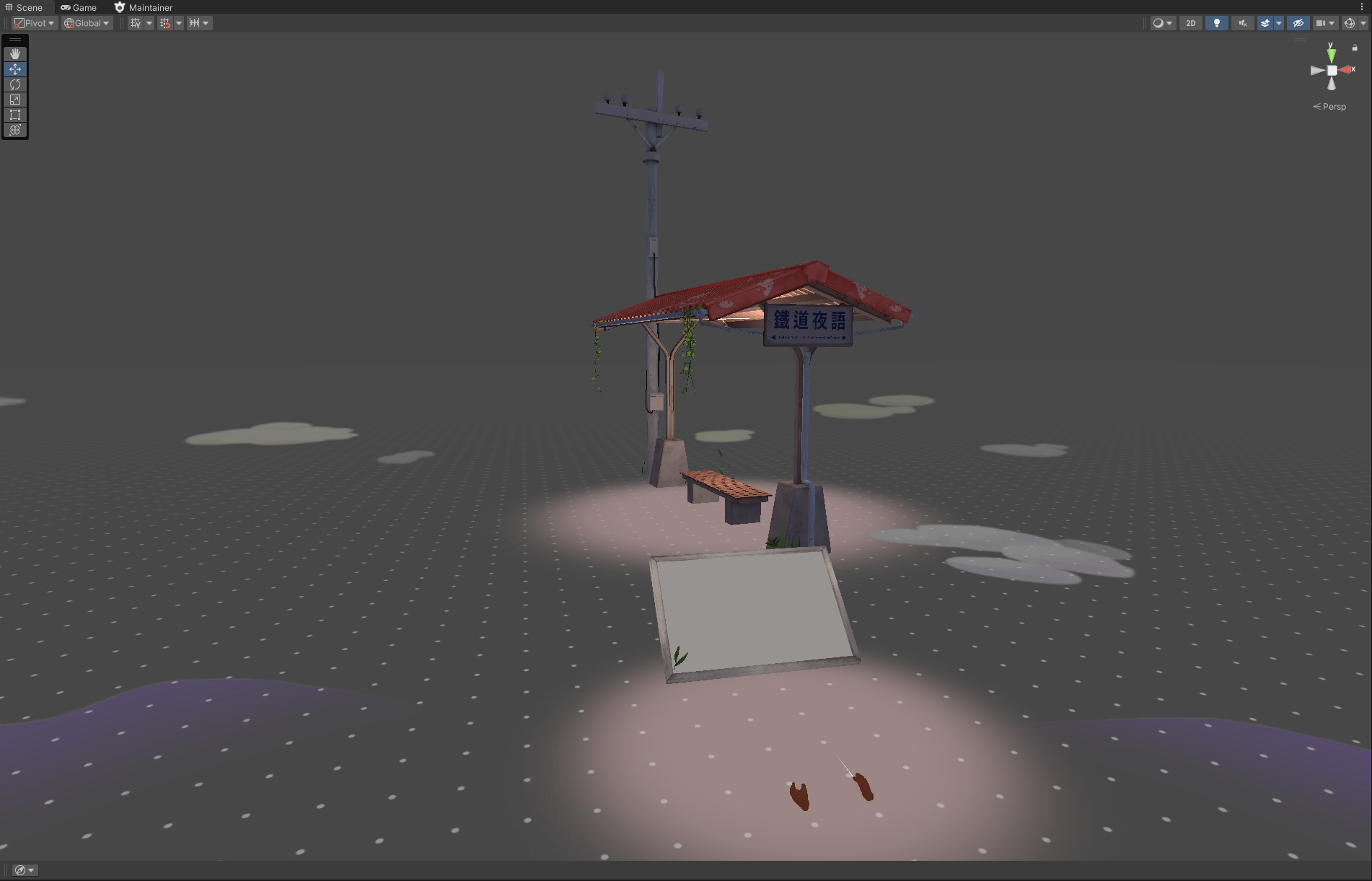Select the Rotate tool

(x=15, y=84)
